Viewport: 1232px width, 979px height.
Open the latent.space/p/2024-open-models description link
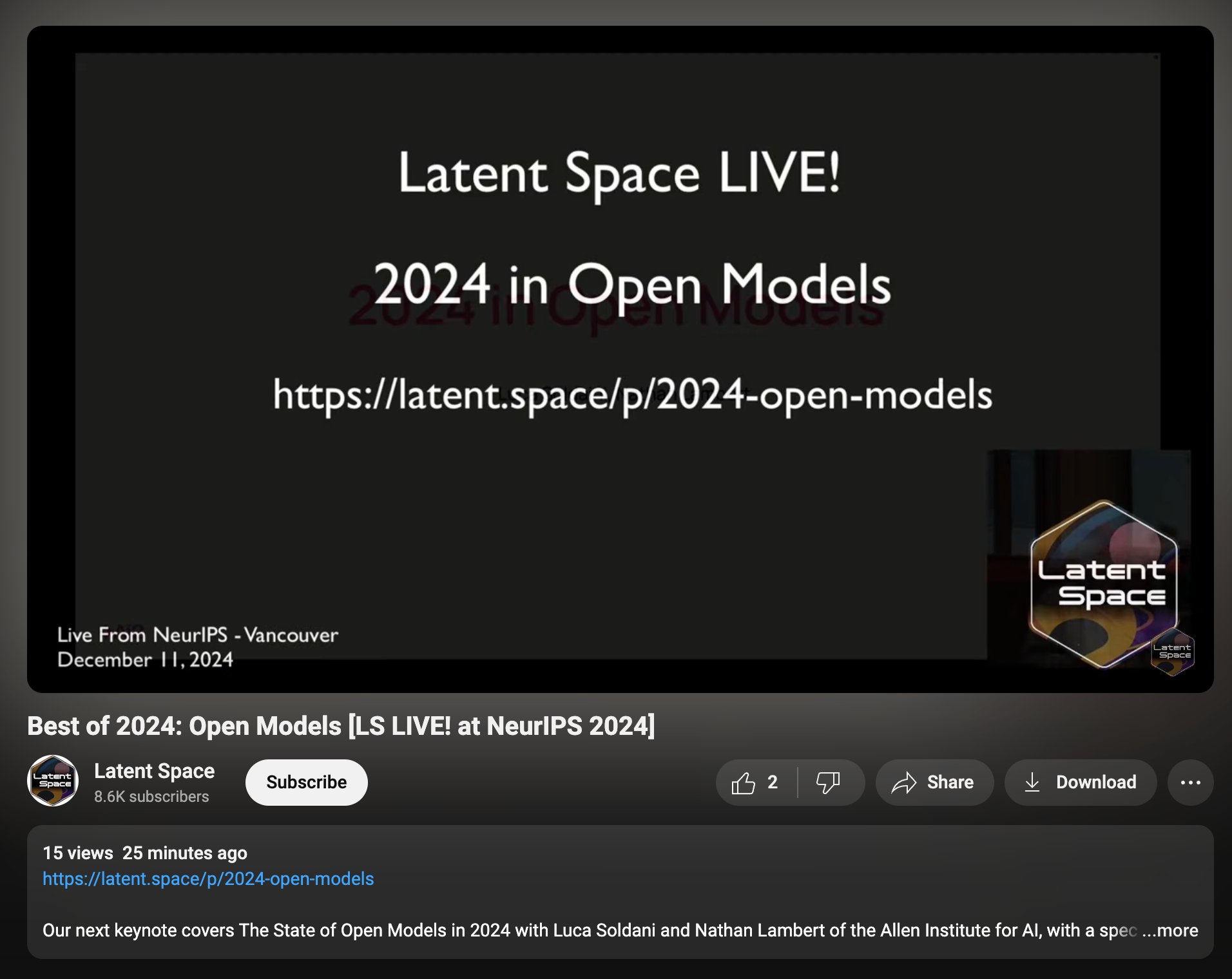[208, 879]
